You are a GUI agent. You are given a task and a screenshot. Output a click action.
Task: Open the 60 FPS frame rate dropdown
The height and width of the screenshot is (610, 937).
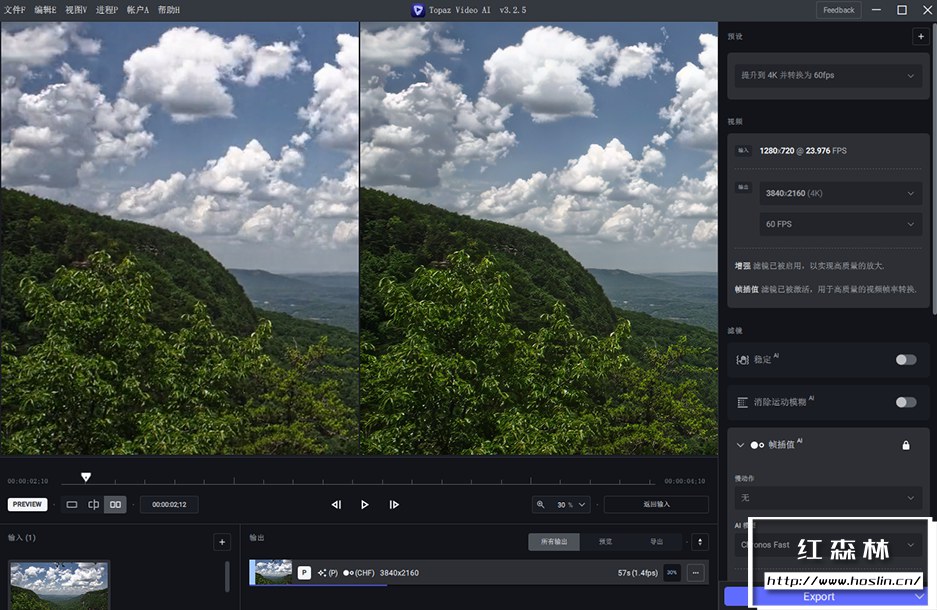pos(840,224)
